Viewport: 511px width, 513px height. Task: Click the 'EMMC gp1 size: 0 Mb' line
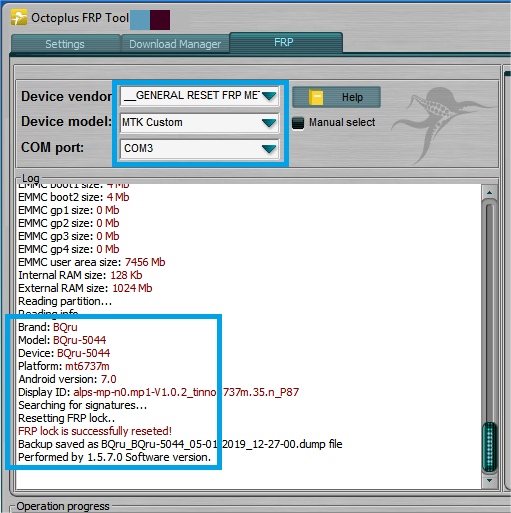pos(69,210)
